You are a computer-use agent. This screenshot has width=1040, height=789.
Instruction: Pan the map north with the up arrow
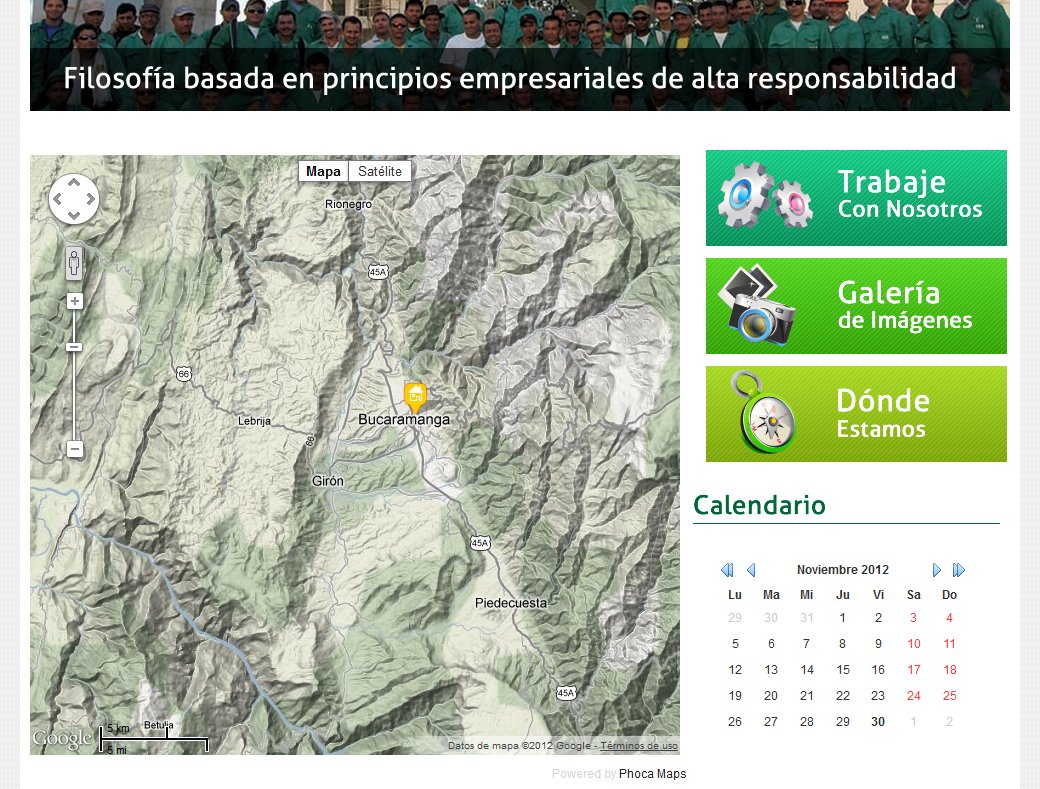coord(74,183)
